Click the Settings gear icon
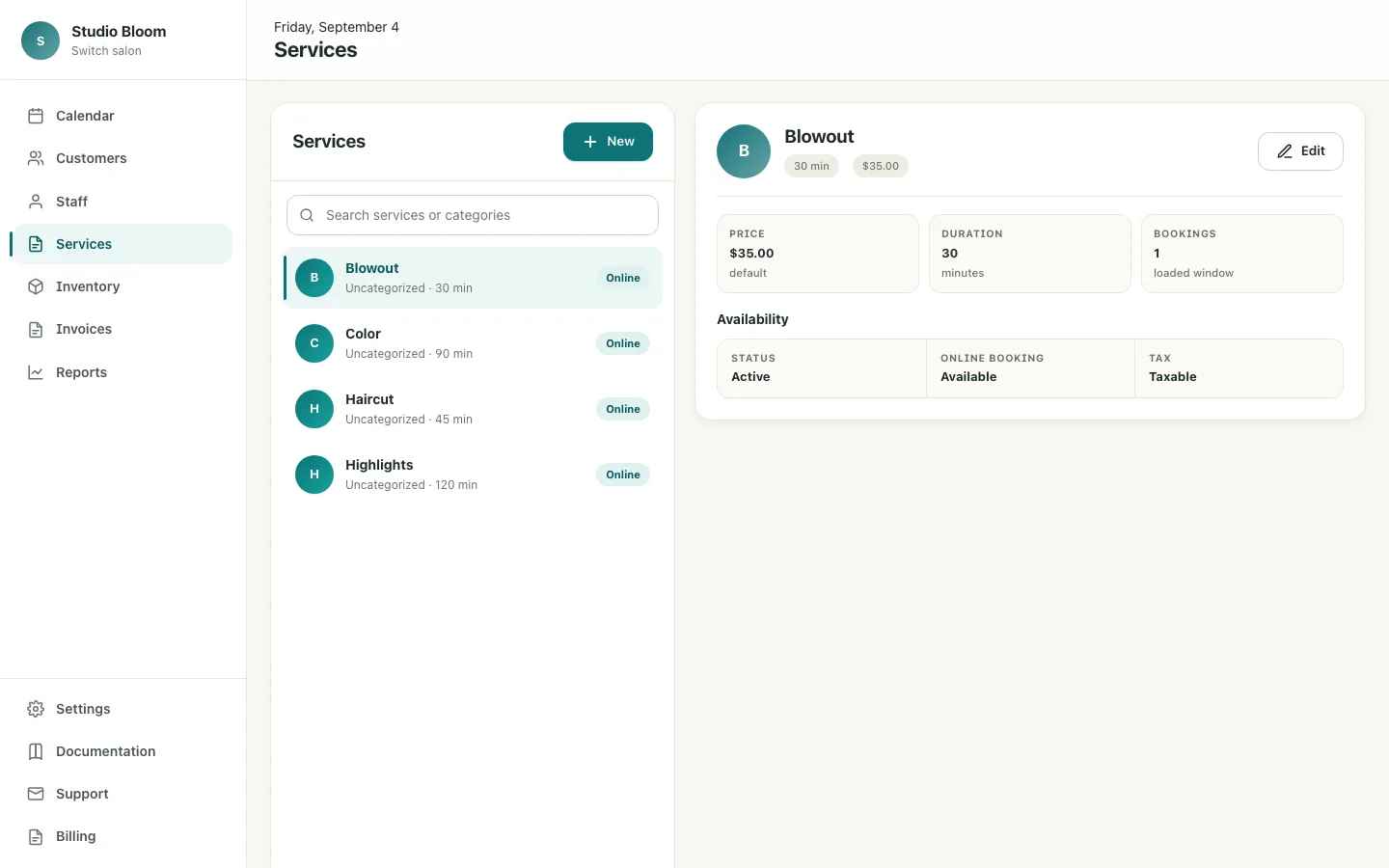This screenshot has height=868, width=1389. coord(36,709)
